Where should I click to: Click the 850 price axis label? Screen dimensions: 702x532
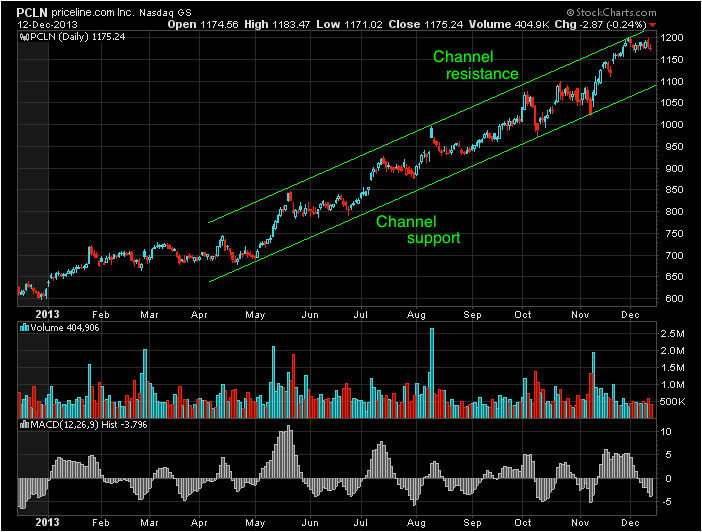[674, 190]
